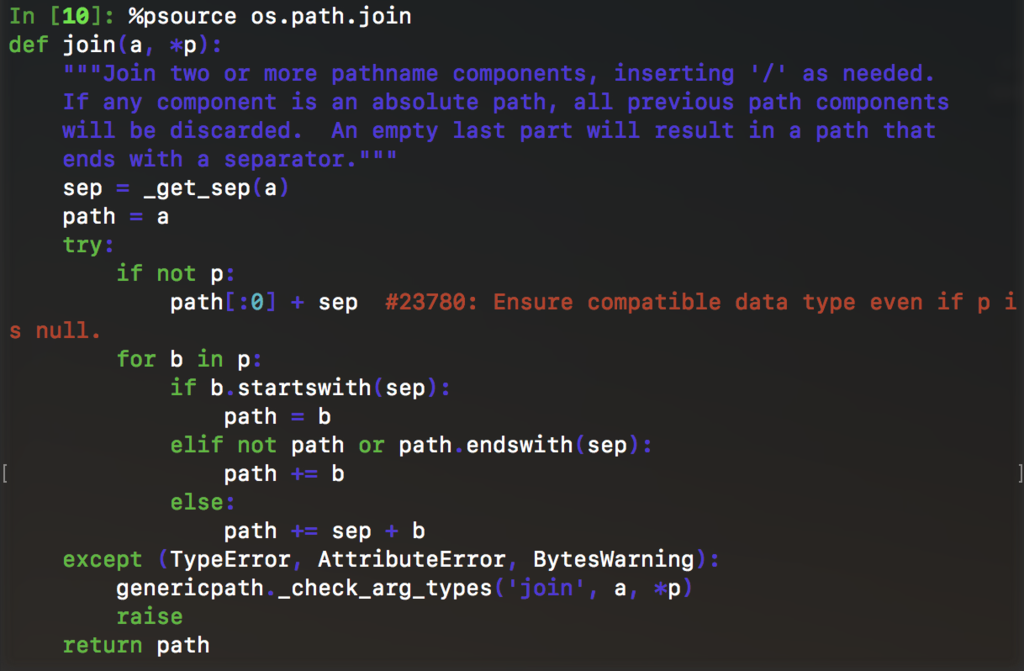Click the "elif not path or path.endswith(sep):" line
Viewport: 1024px width, 671px height.
point(411,445)
